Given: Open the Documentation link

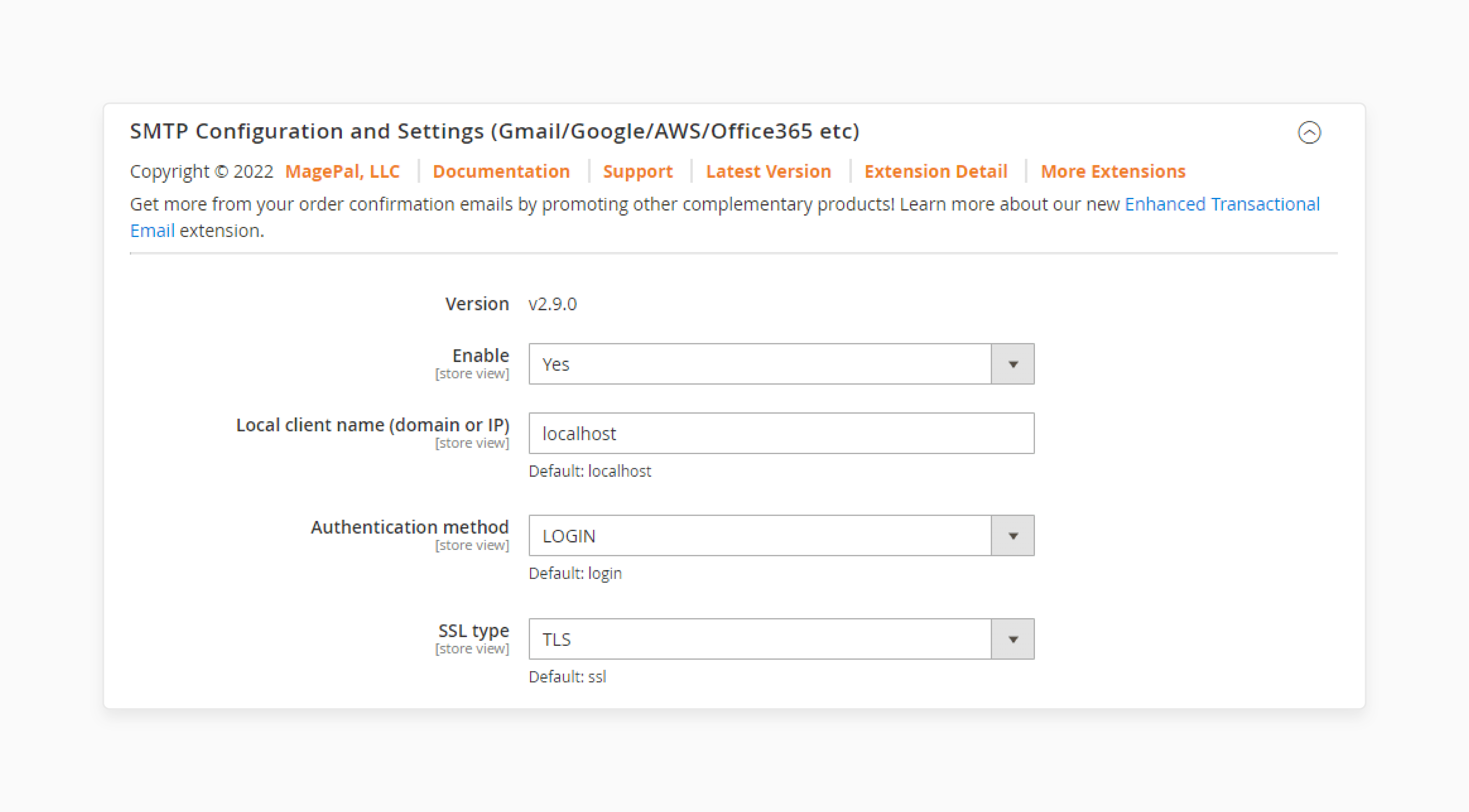Looking at the screenshot, I should pos(501,171).
